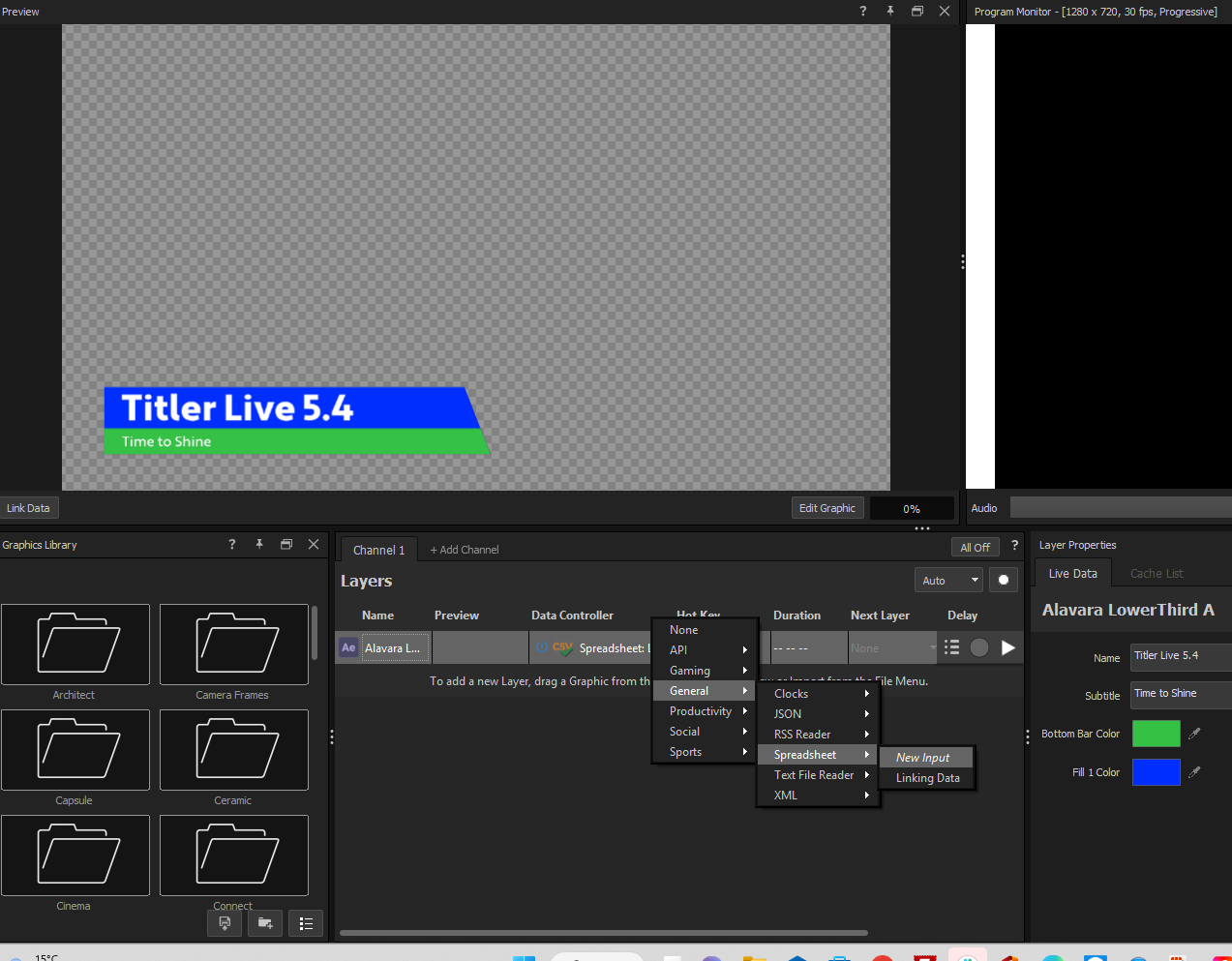Screen dimensions: 1232x961
Task: Switch to the Channel 1 tab
Action: point(378,550)
